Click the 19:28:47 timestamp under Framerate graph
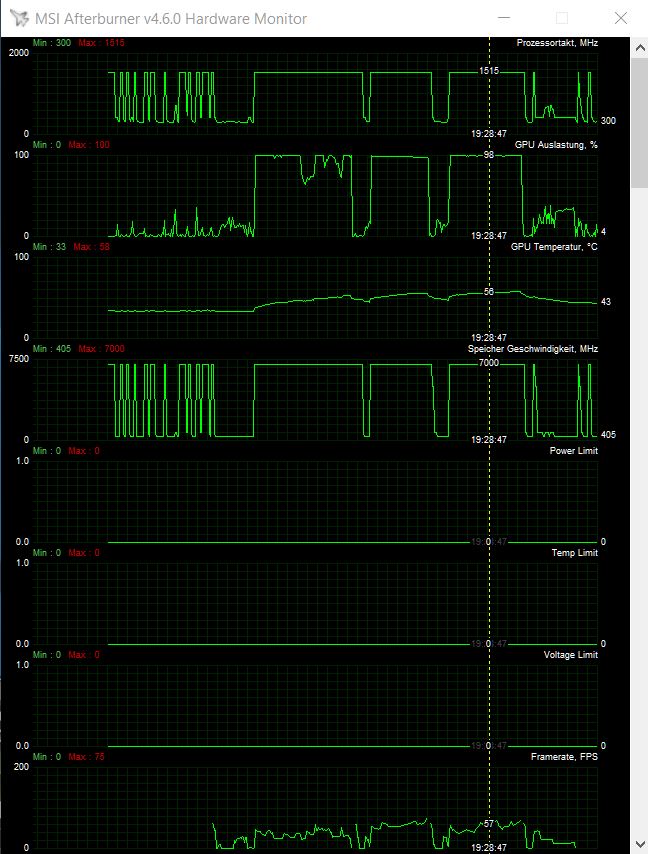This screenshot has width=648, height=854. tap(488, 848)
